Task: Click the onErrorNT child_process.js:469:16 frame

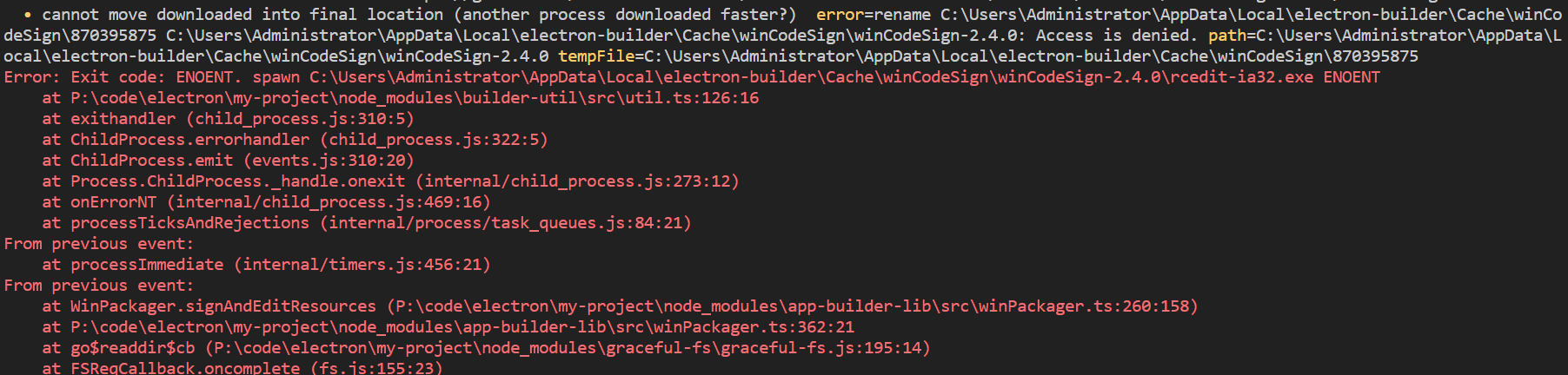Action: tap(266, 202)
